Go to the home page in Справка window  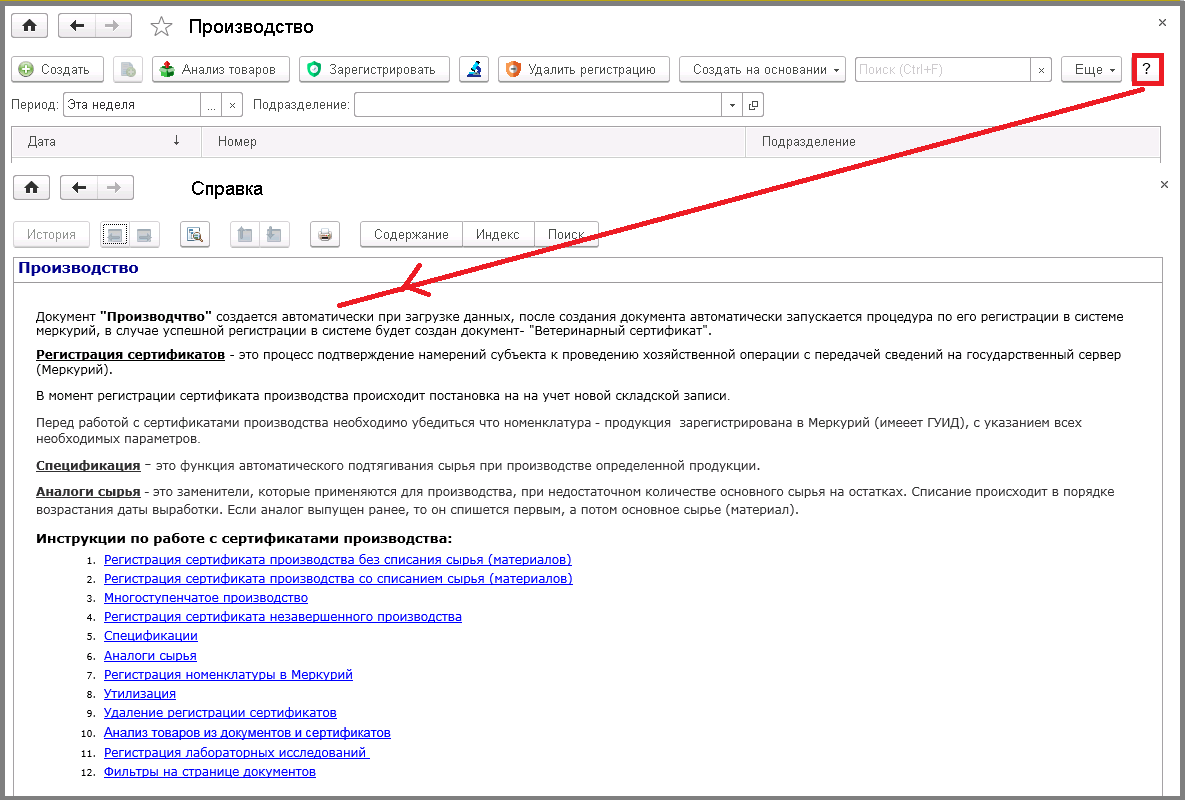31,187
